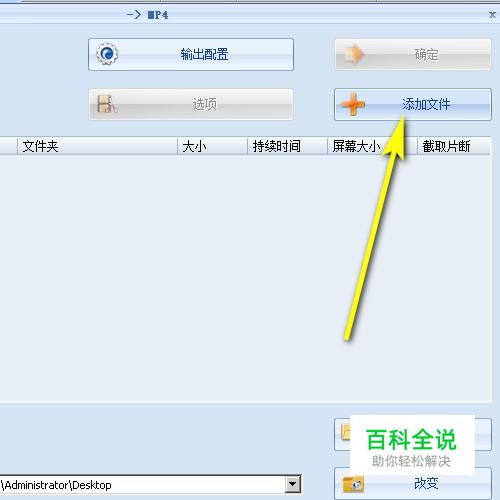Image resolution: width=500 pixels, height=500 pixels.
Task: Click the arrow icon on 确定 button
Action: (353, 54)
